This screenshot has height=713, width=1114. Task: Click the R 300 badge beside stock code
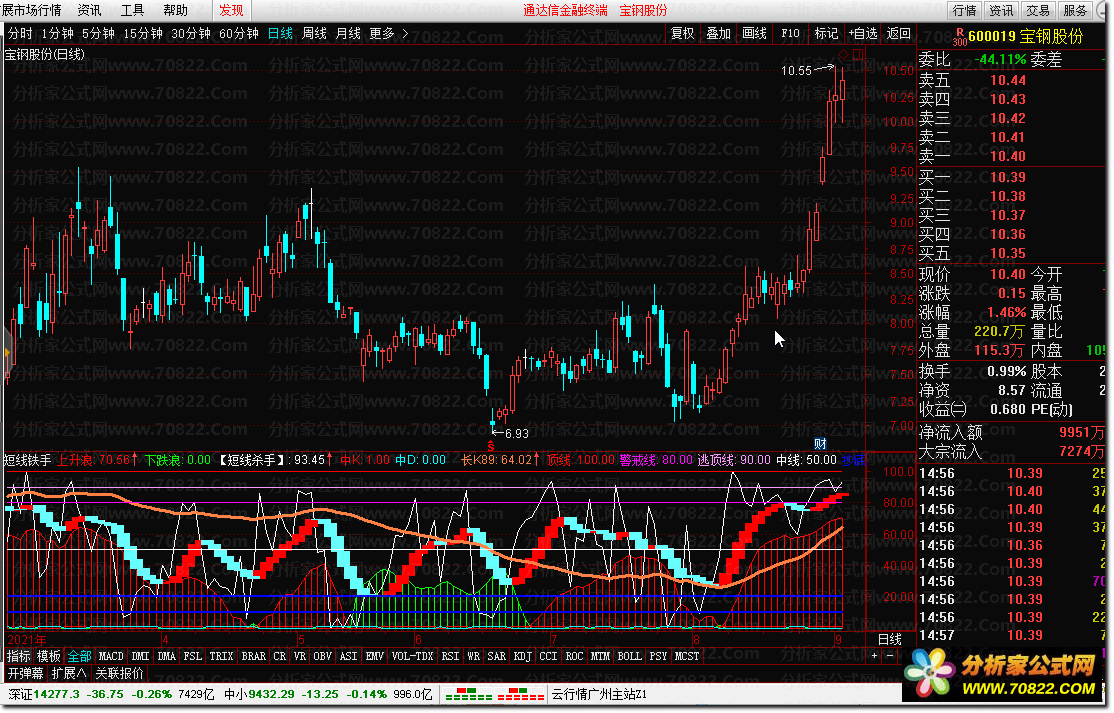pyautogui.click(x=960, y=37)
